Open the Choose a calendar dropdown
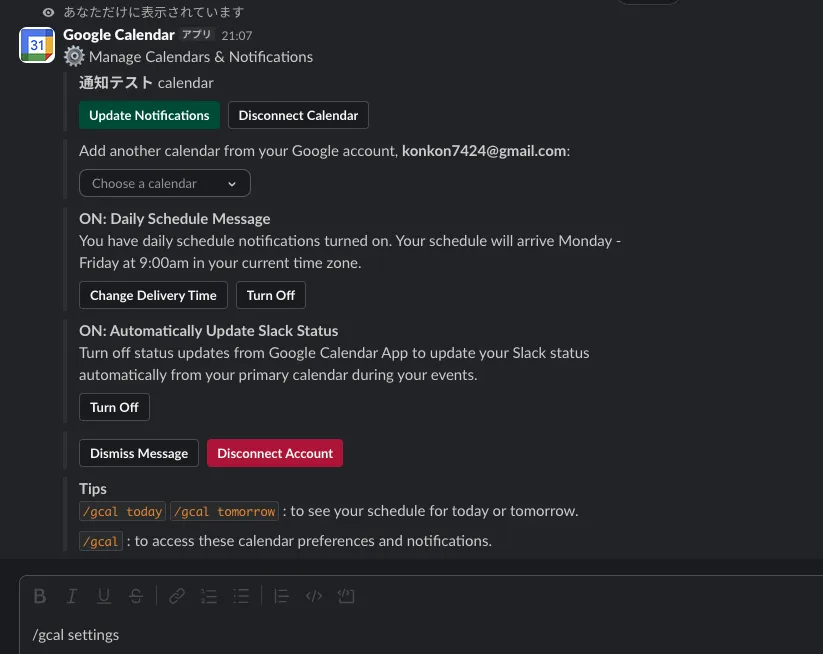Image resolution: width=823 pixels, height=654 pixels. click(165, 183)
